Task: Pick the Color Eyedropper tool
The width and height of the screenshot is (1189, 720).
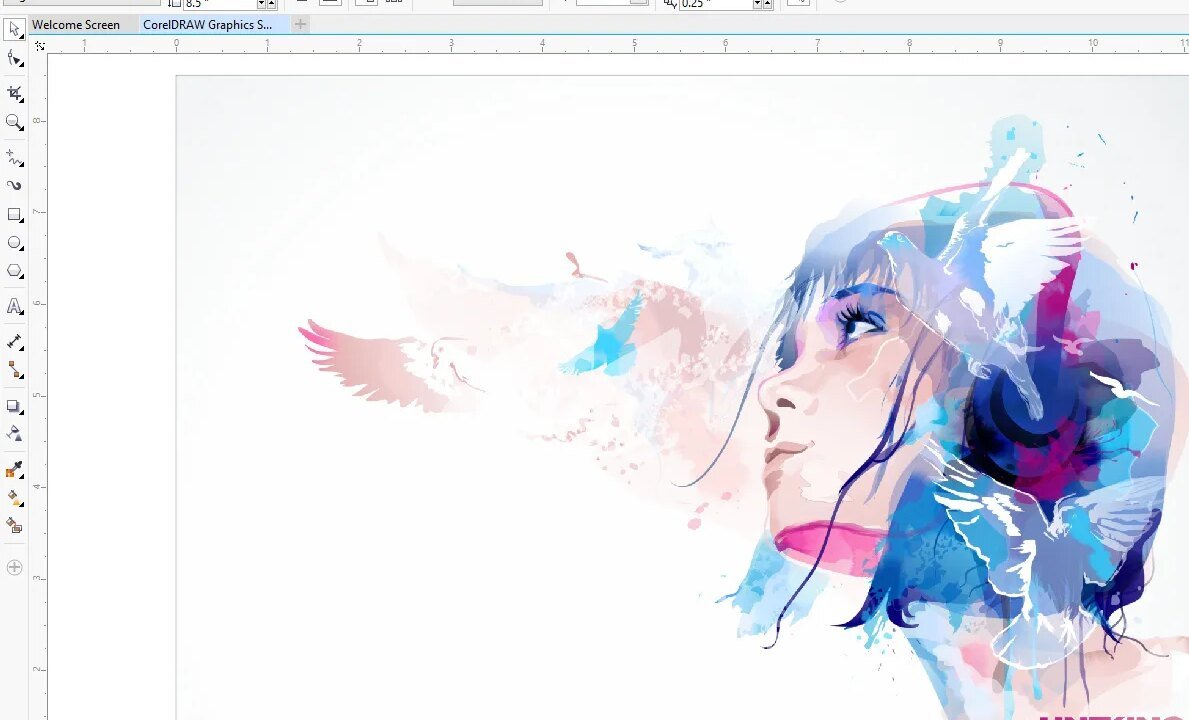Action: point(14,470)
